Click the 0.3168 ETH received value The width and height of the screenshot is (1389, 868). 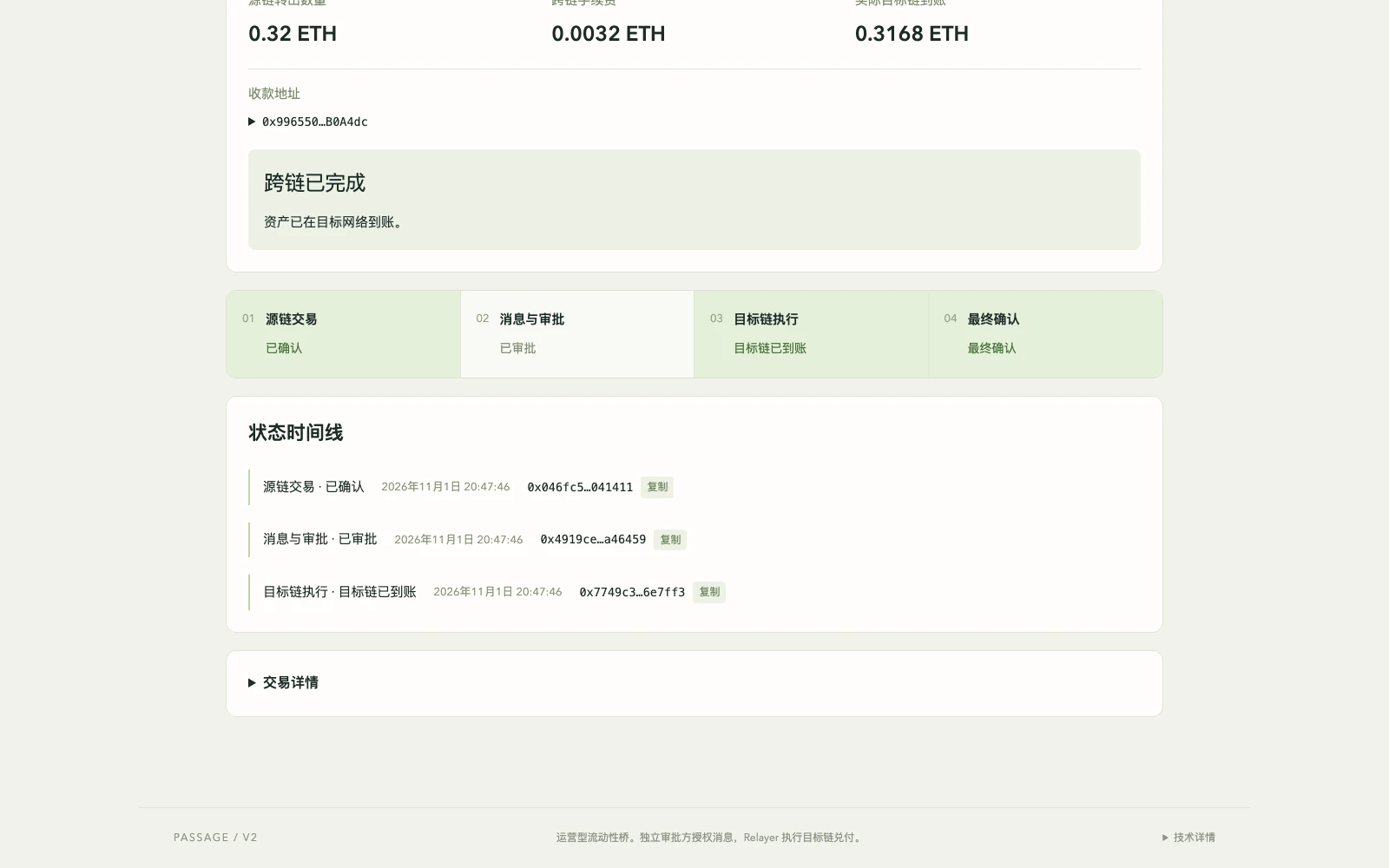(912, 34)
